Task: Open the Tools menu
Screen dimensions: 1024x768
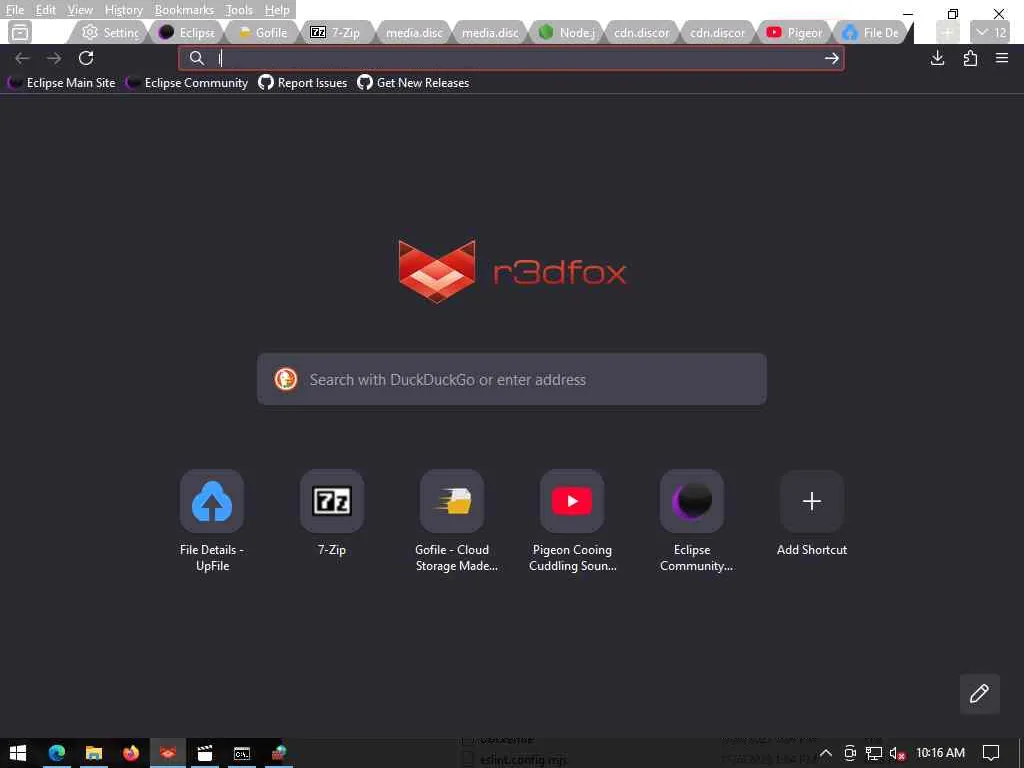Action: coord(238,10)
